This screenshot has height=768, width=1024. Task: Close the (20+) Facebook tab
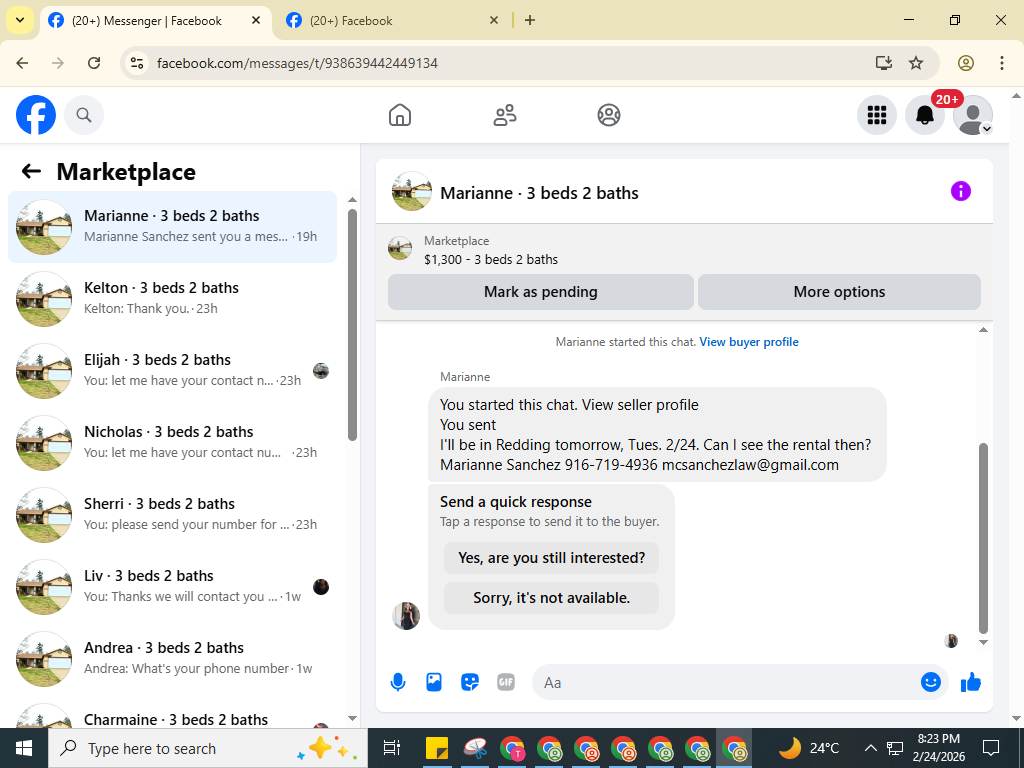click(494, 20)
